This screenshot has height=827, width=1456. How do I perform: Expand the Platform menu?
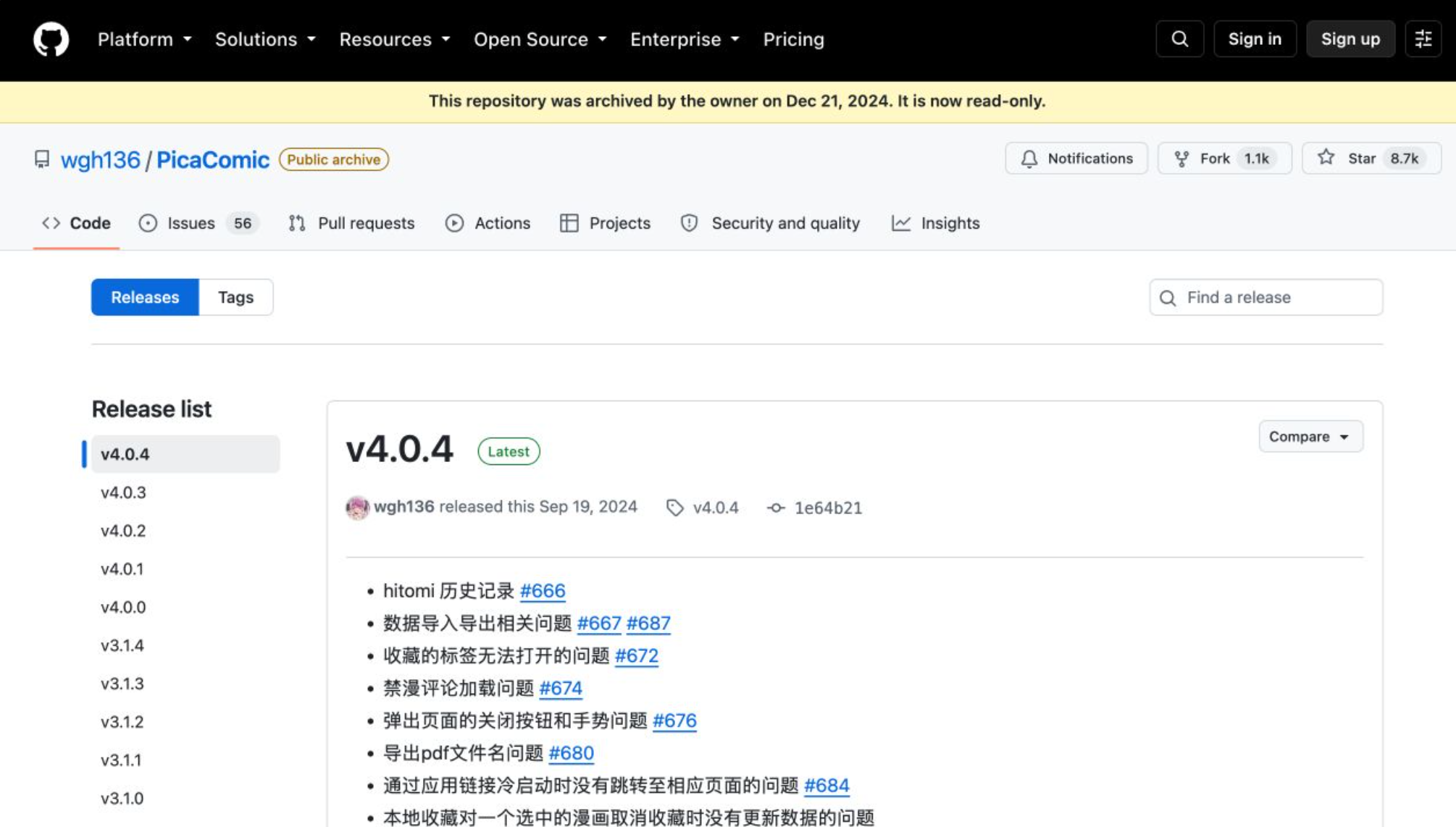[x=145, y=39]
